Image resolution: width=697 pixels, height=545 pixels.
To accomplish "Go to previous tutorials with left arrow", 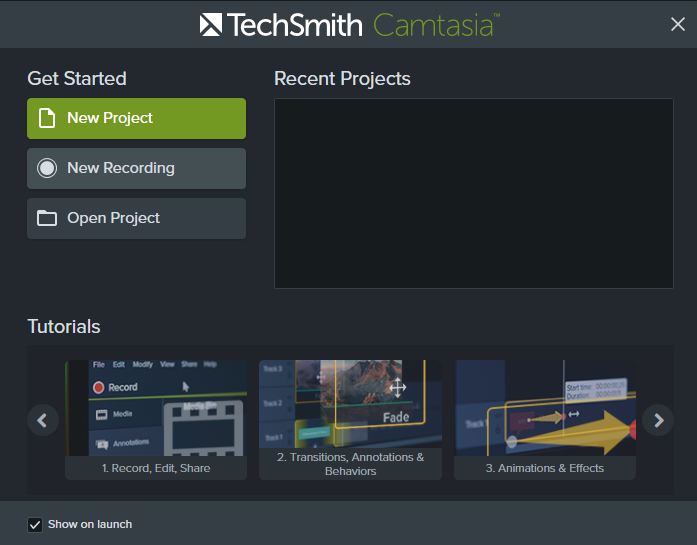I will pos(43,420).
